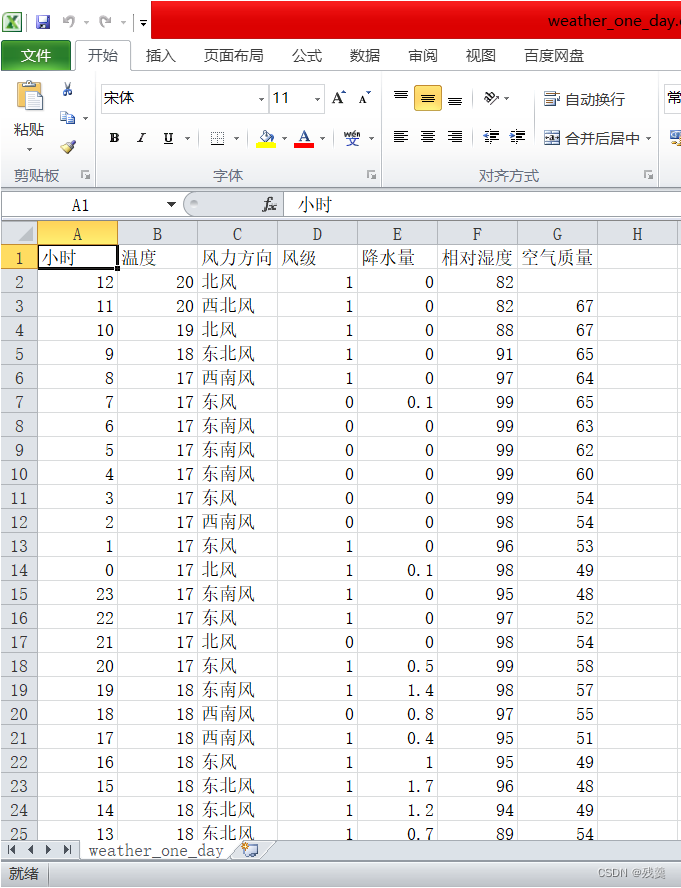Click the wén phonetic guide icon

click(x=352, y=138)
